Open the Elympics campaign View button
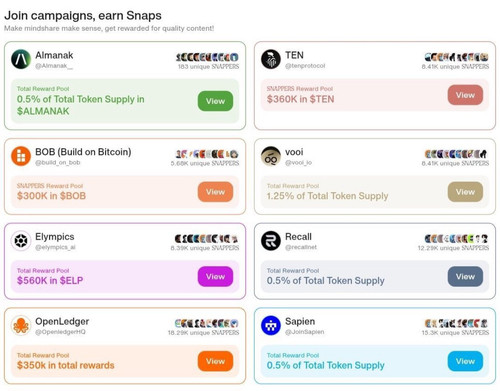Image resolution: width=500 pixels, height=391 pixels. [x=215, y=276]
